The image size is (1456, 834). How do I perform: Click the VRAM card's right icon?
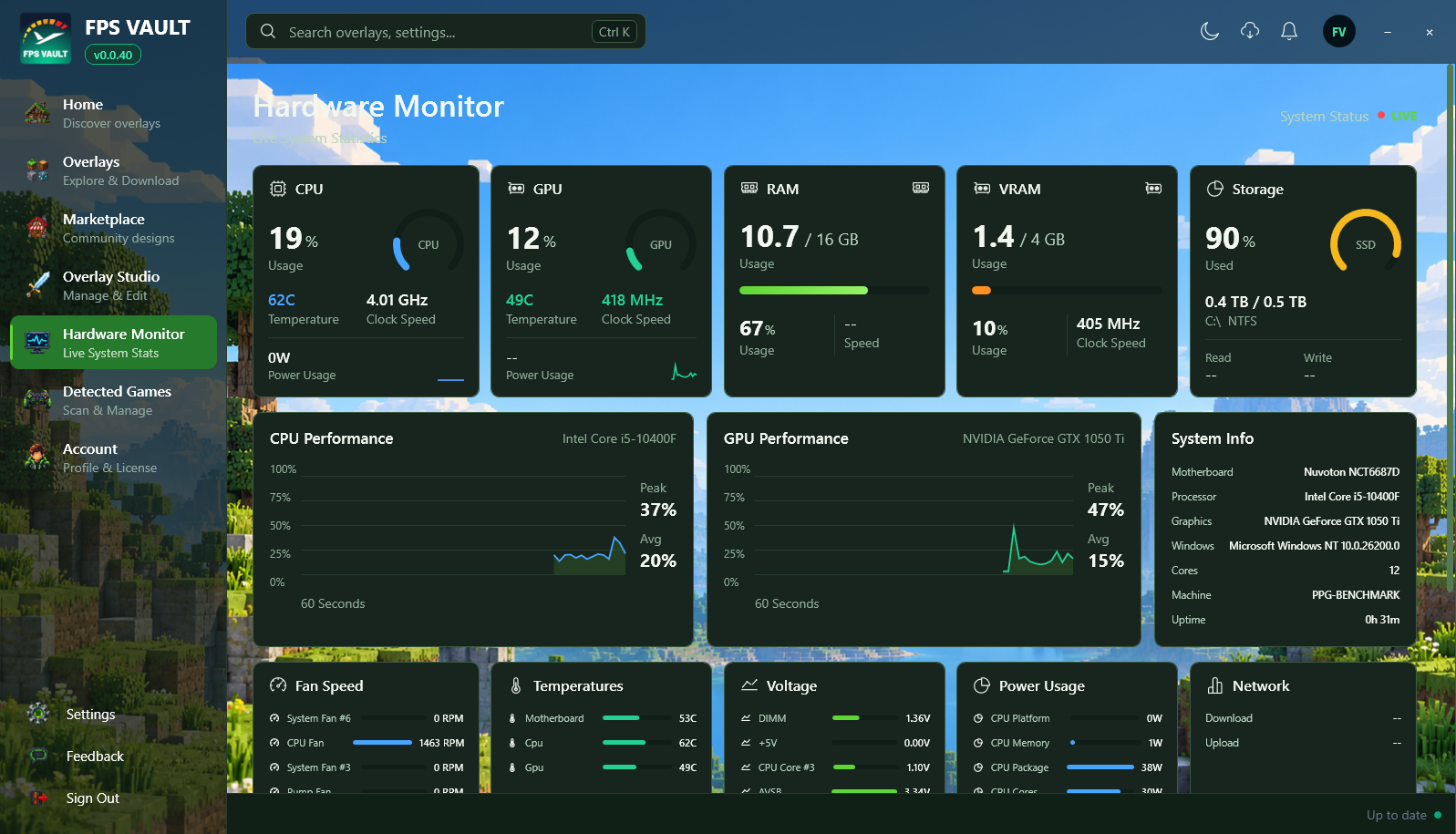tap(1153, 189)
